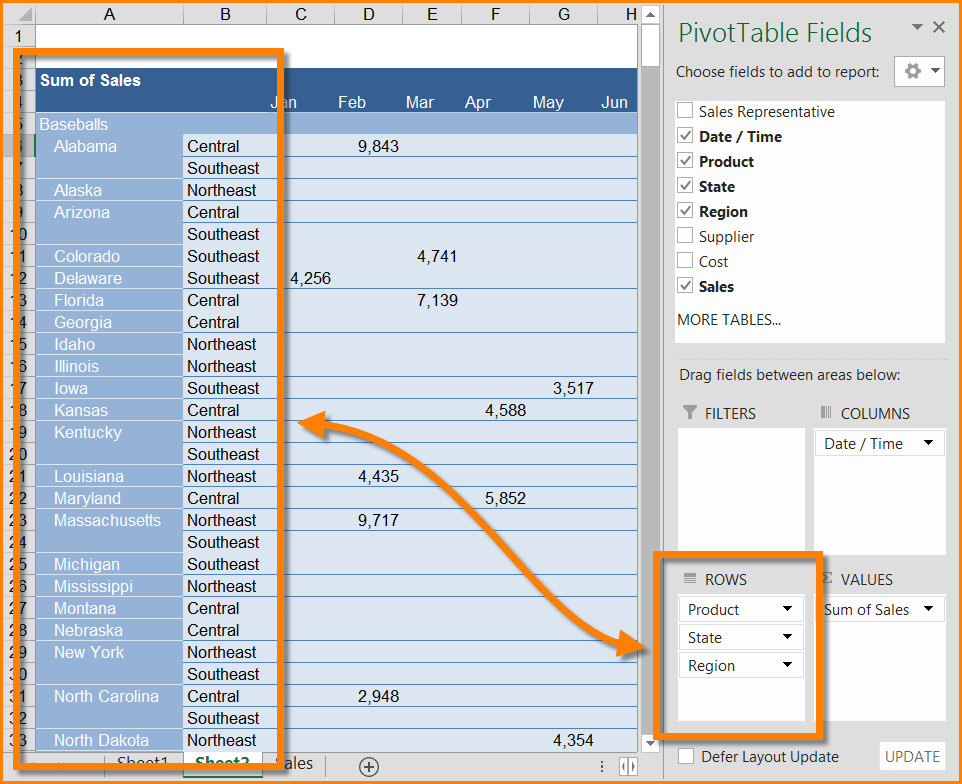Uncheck the Region field
Screen dimensions: 962x784
pos(685,211)
